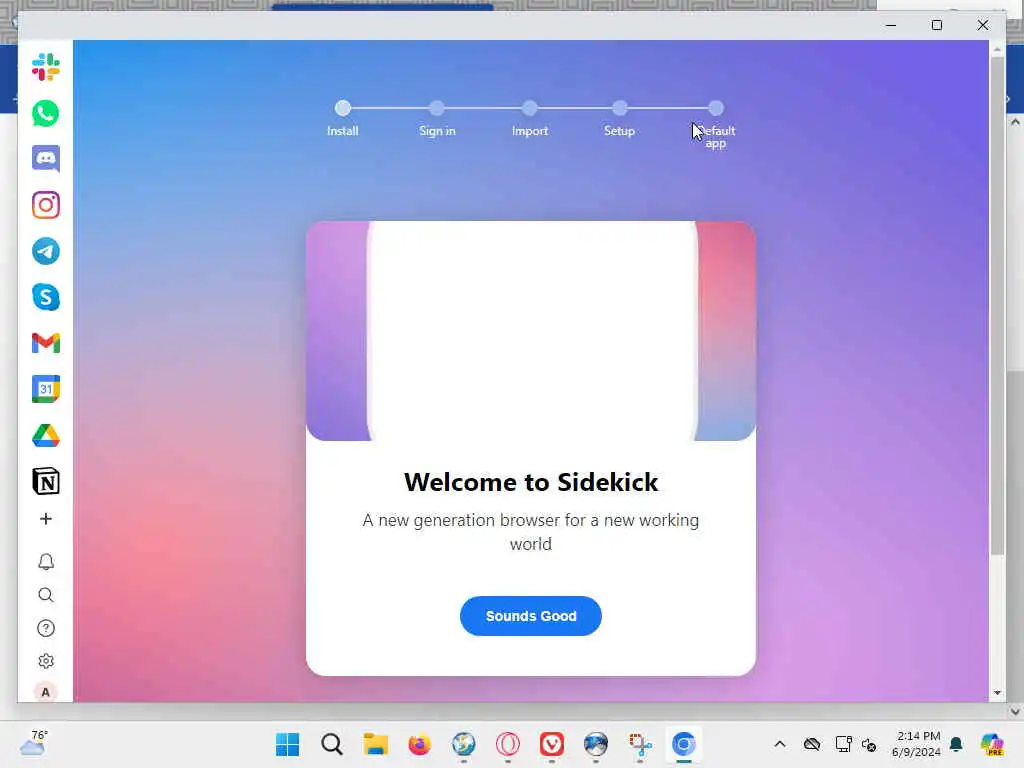
Task: Select the Default app step marker
Action: [x=716, y=108]
